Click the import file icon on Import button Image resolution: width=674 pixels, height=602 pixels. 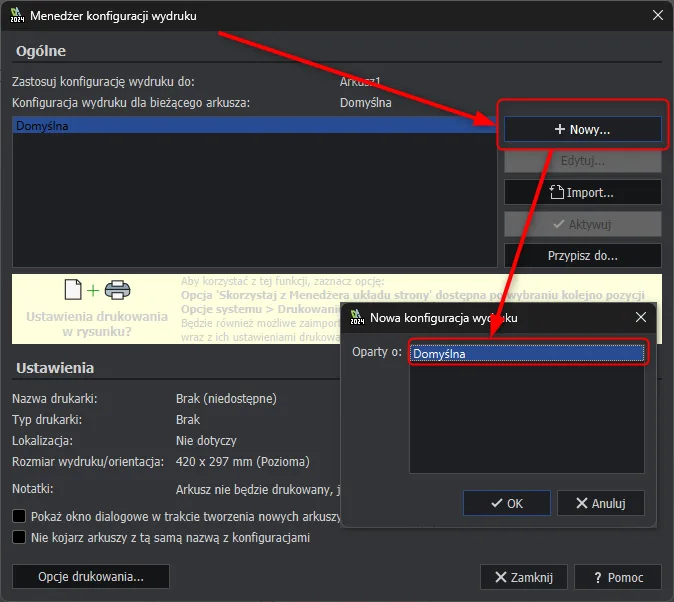[x=556, y=192]
